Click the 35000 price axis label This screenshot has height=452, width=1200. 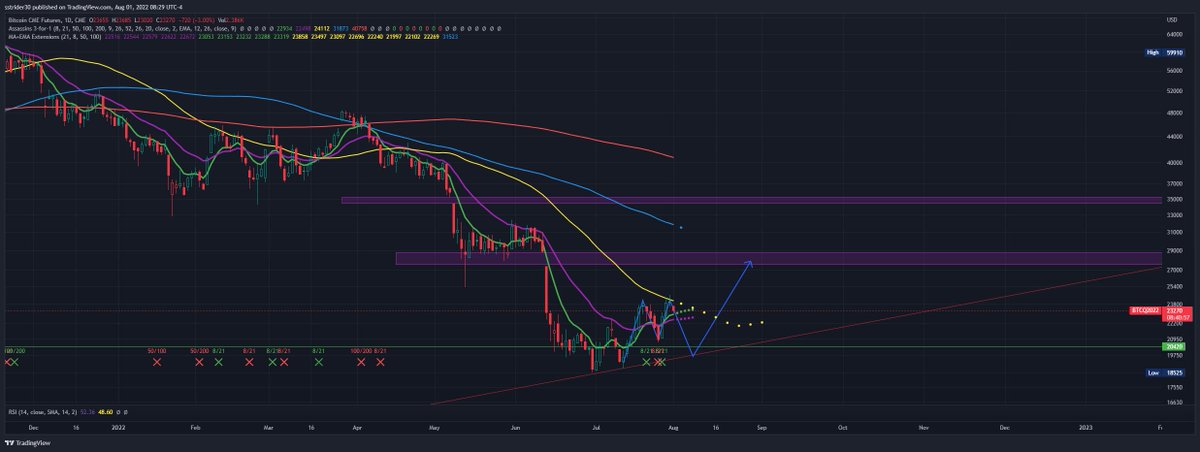[1175, 199]
